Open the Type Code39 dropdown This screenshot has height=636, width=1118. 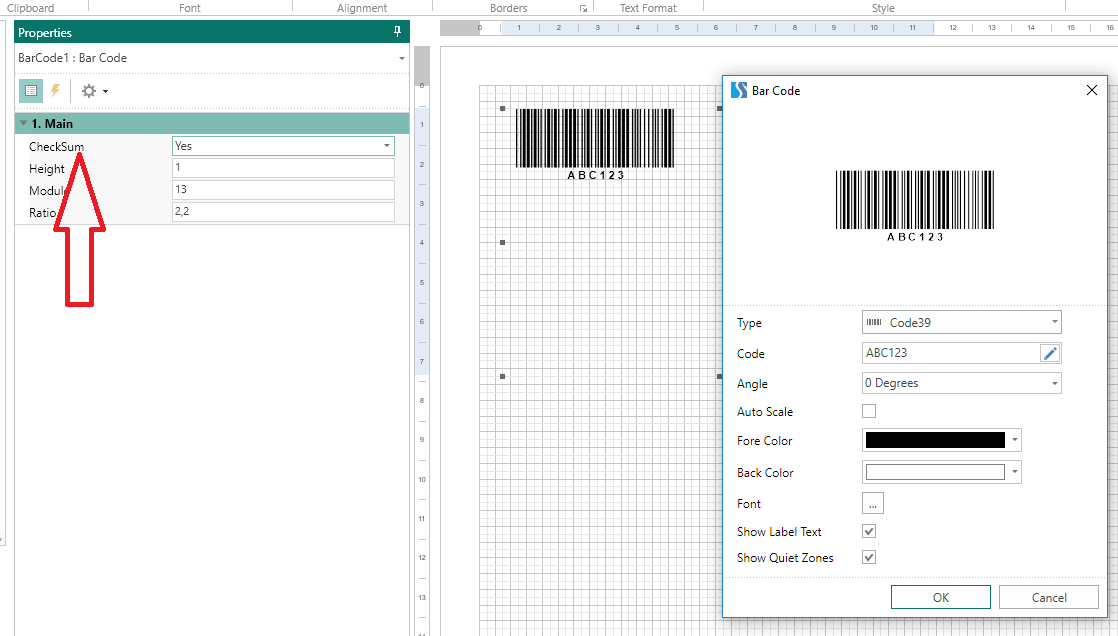coord(1055,322)
